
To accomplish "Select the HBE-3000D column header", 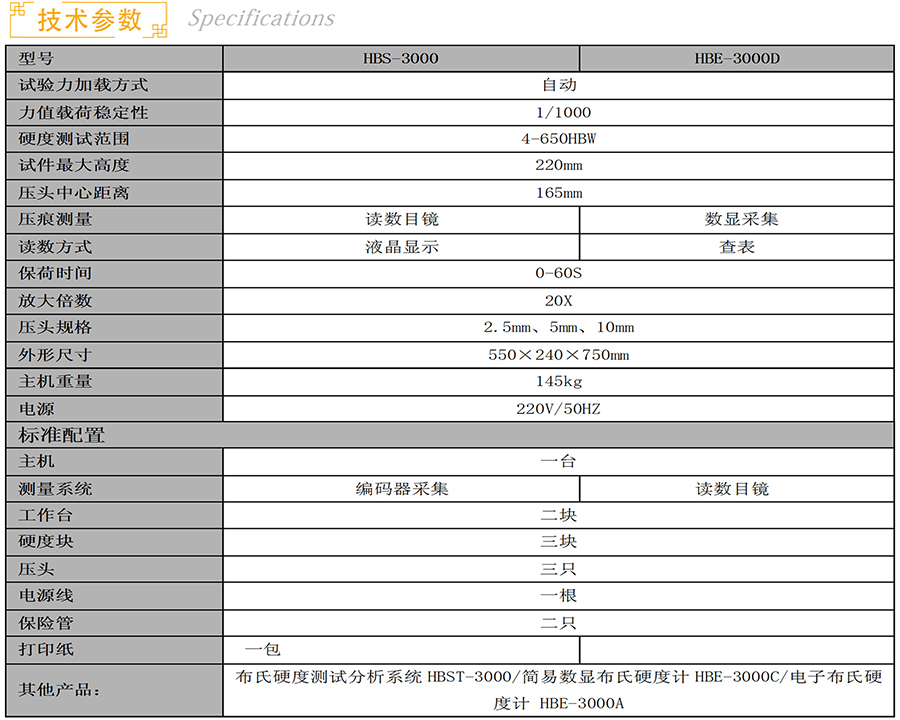I will click(x=737, y=58).
